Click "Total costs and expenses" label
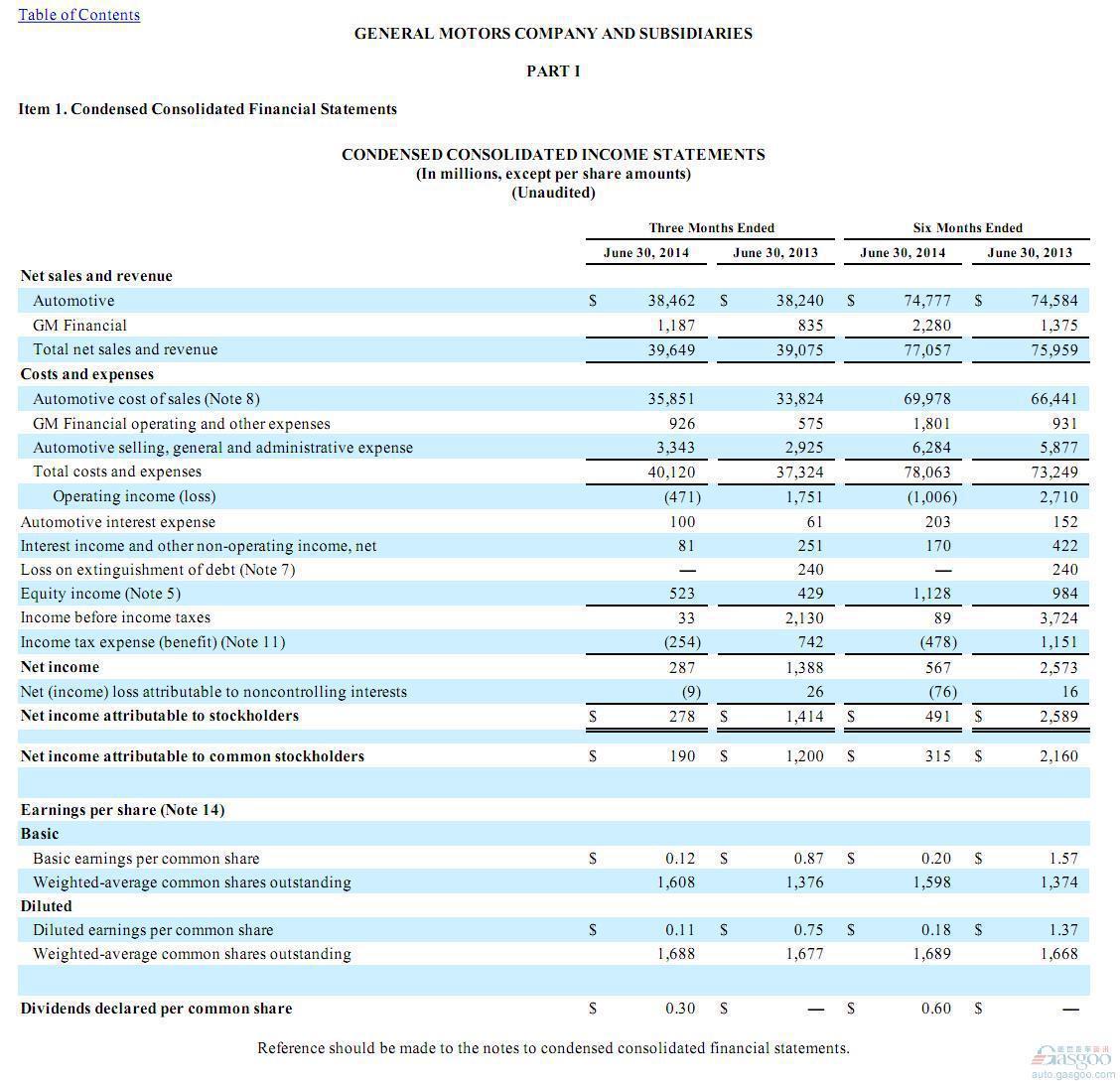This screenshot has height=1081, width=1120. coord(117,472)
